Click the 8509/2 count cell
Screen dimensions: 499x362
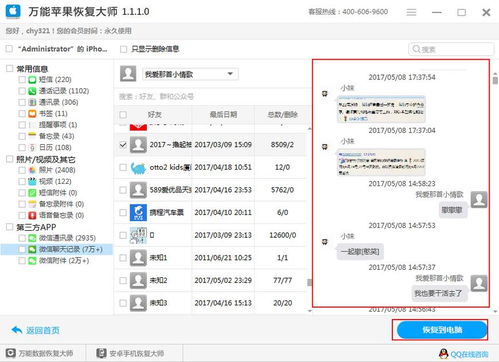coord(282,145)
